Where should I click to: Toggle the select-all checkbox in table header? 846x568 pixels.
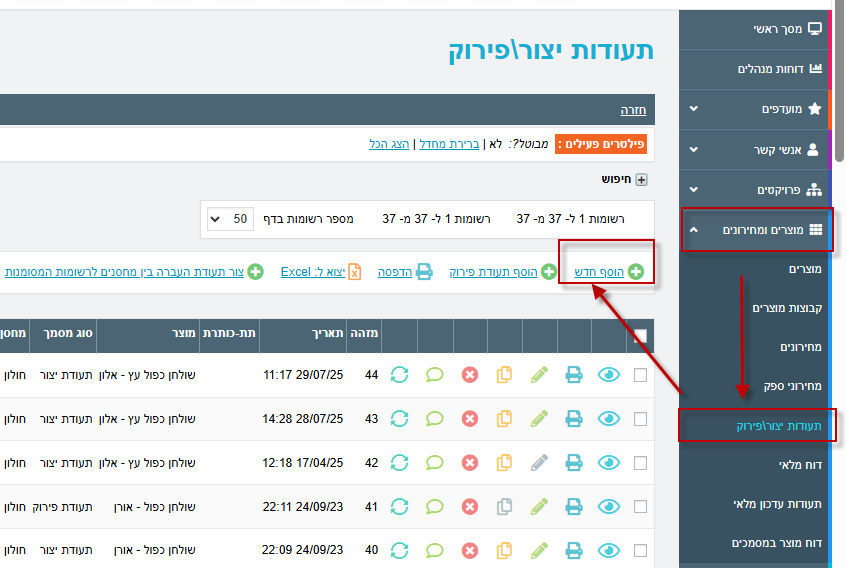[x=640, y=337]
